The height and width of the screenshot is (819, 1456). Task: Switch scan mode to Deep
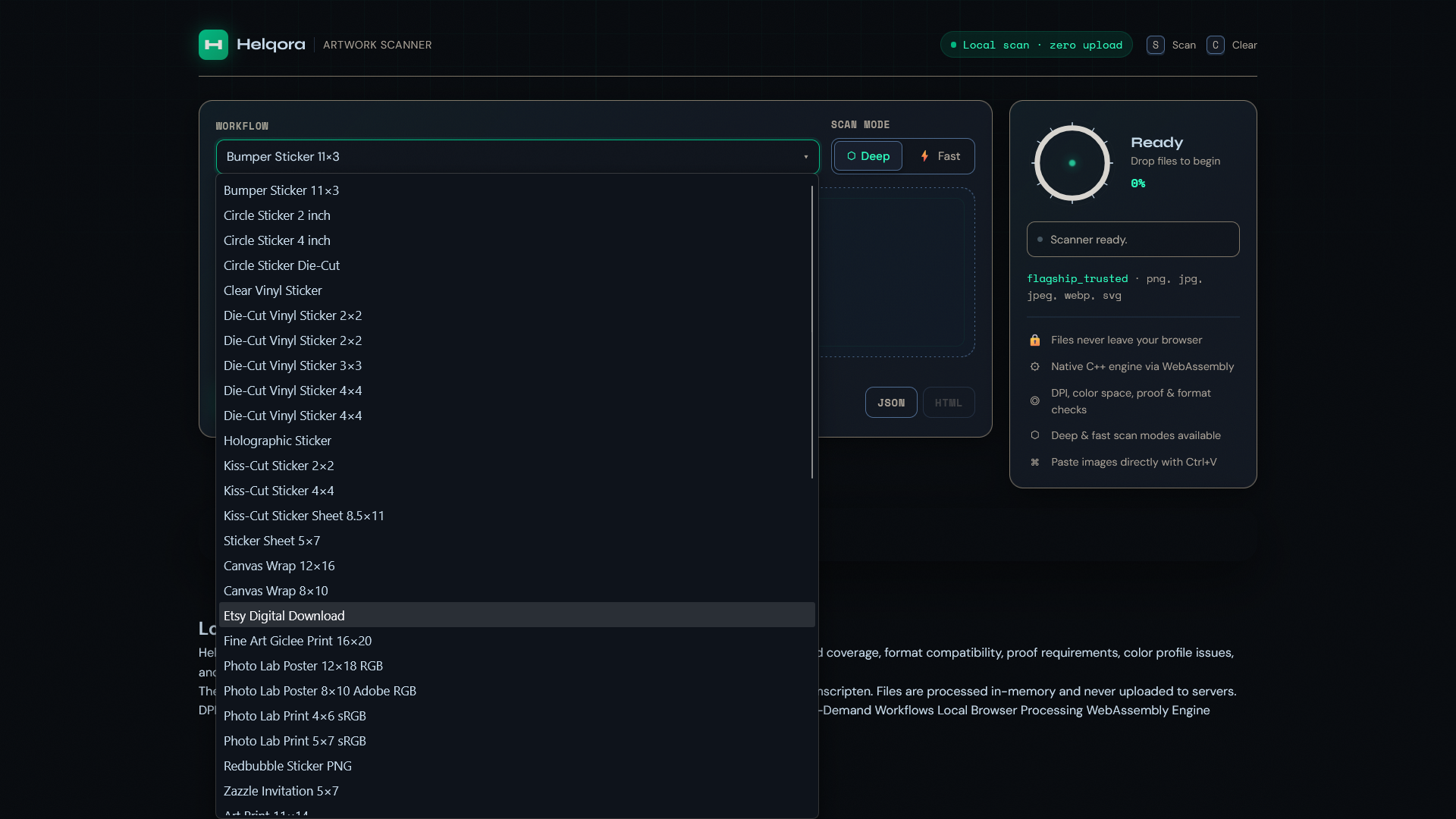pyautogui.click(x=868, y=156)
